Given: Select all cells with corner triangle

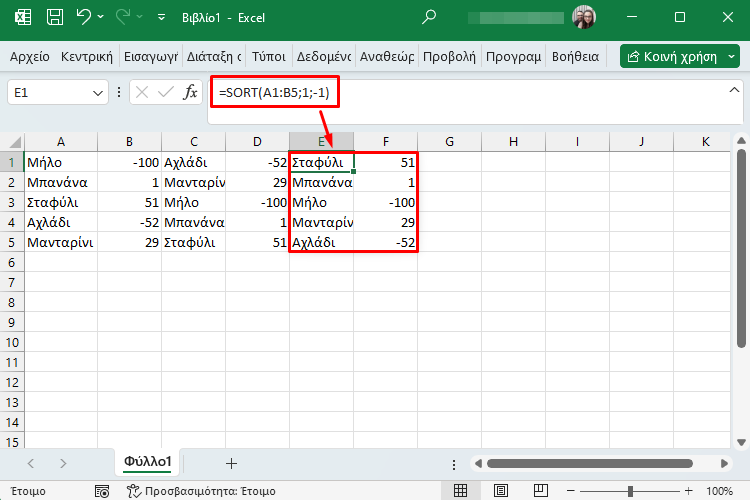Looking at the screenshot, I should 14,142.
